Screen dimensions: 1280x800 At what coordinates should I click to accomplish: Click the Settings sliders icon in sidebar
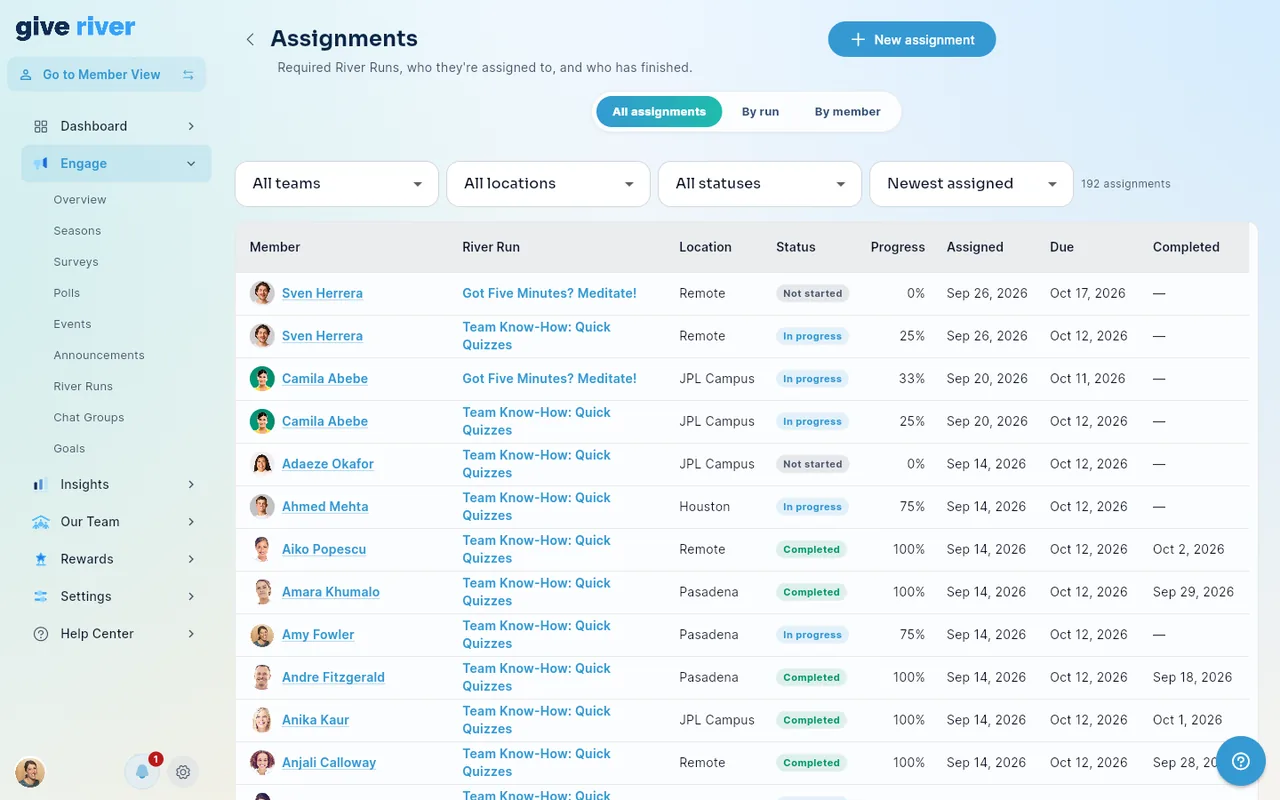coord(41,597)
